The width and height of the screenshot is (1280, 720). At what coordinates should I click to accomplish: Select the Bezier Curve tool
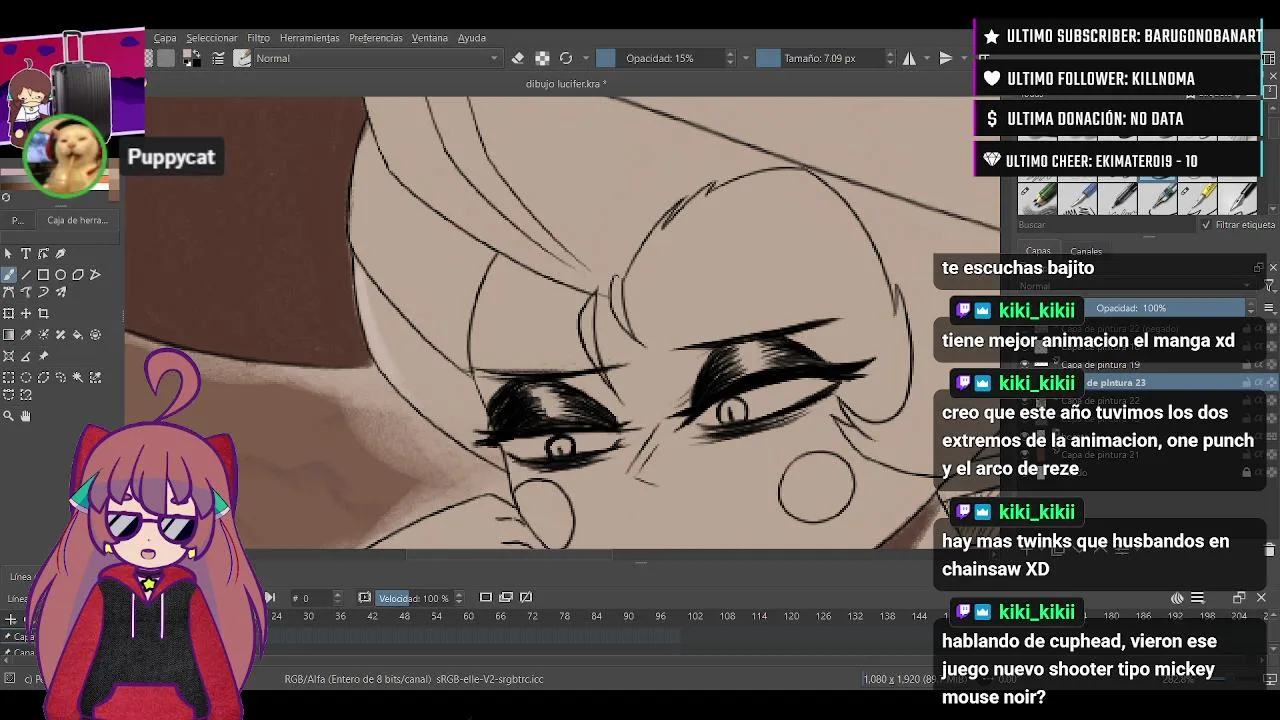(9, 292)
